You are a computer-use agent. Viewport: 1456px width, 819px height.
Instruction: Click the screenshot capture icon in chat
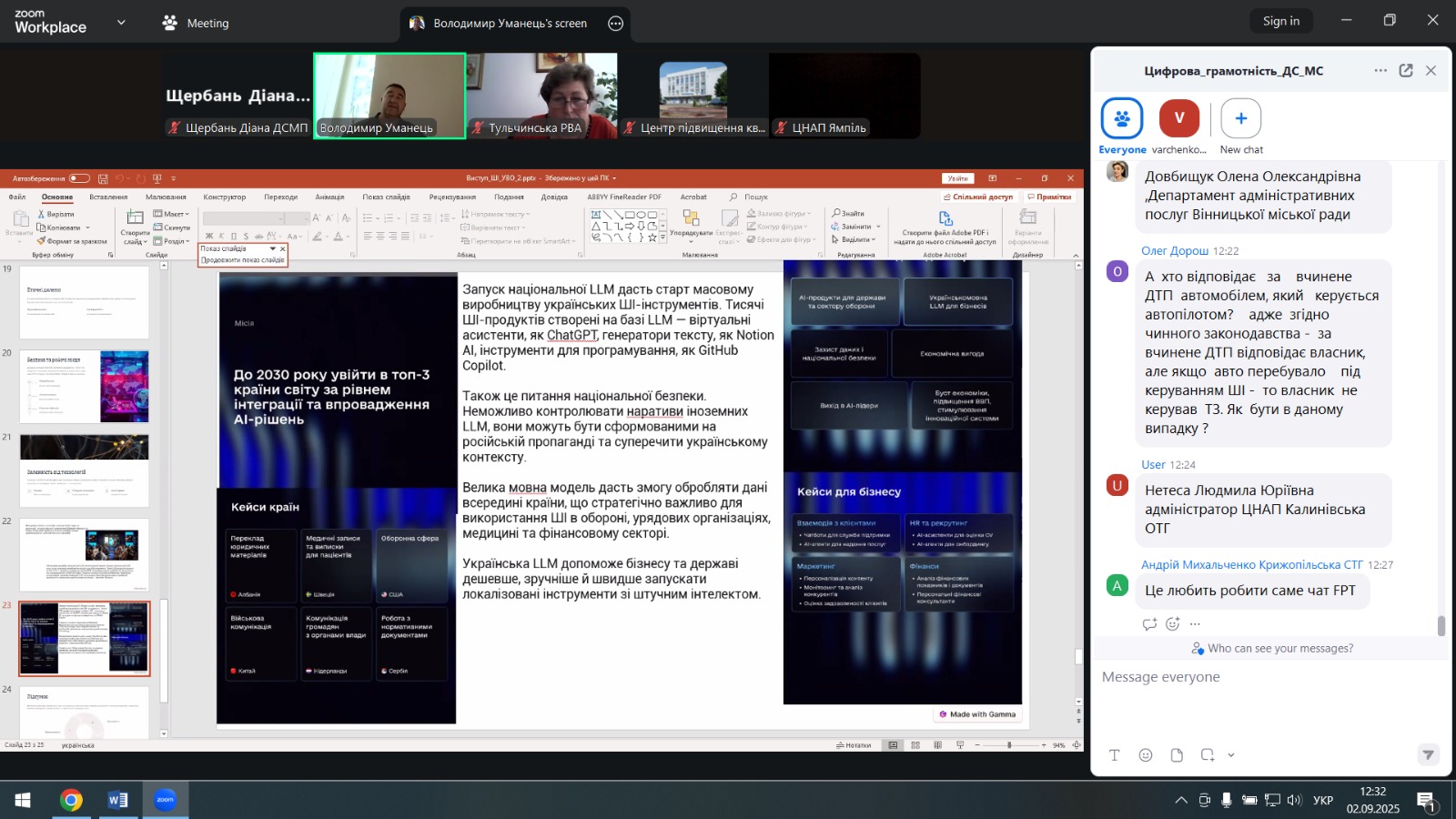click(x=1208, y=755)
